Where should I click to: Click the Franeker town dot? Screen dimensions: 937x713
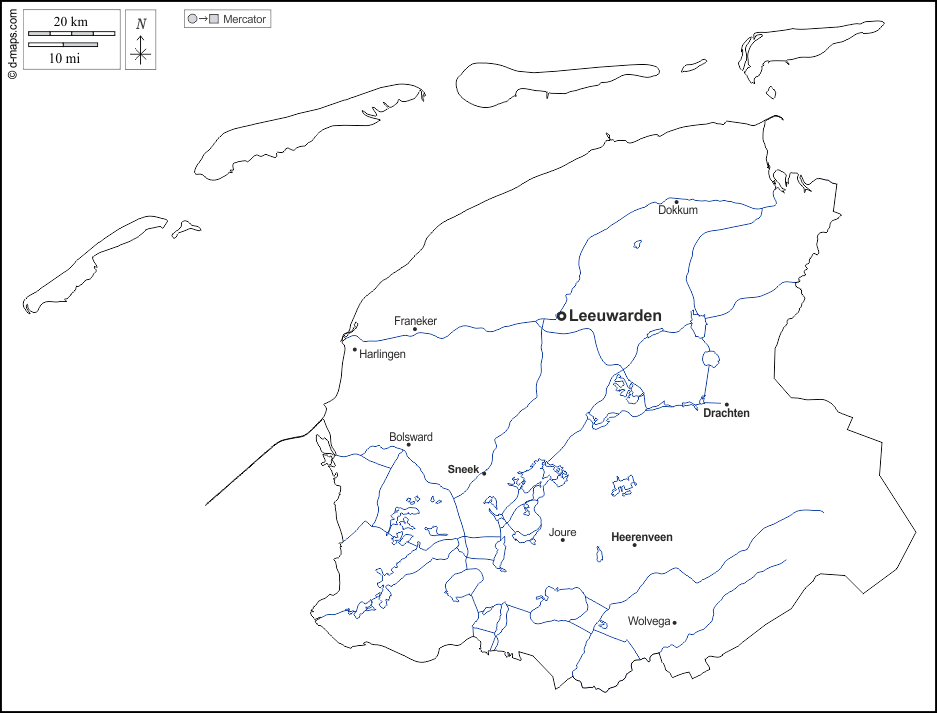click(415, 329)
